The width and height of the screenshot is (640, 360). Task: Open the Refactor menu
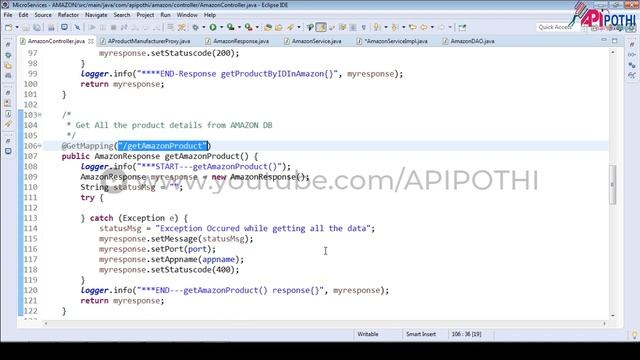68,15
